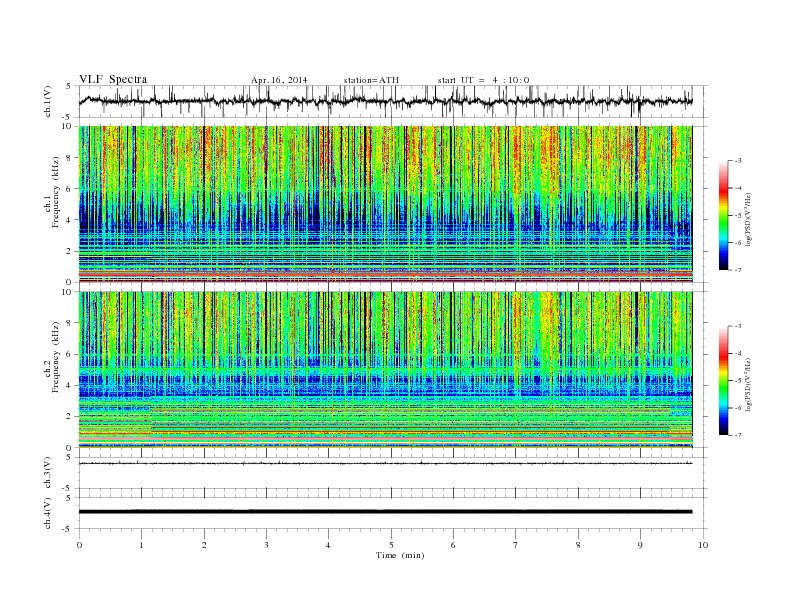Click the '-5' label on ch.2 color scale
The width and height of the screenshot is (792, 612).
(x=738, y=381)
